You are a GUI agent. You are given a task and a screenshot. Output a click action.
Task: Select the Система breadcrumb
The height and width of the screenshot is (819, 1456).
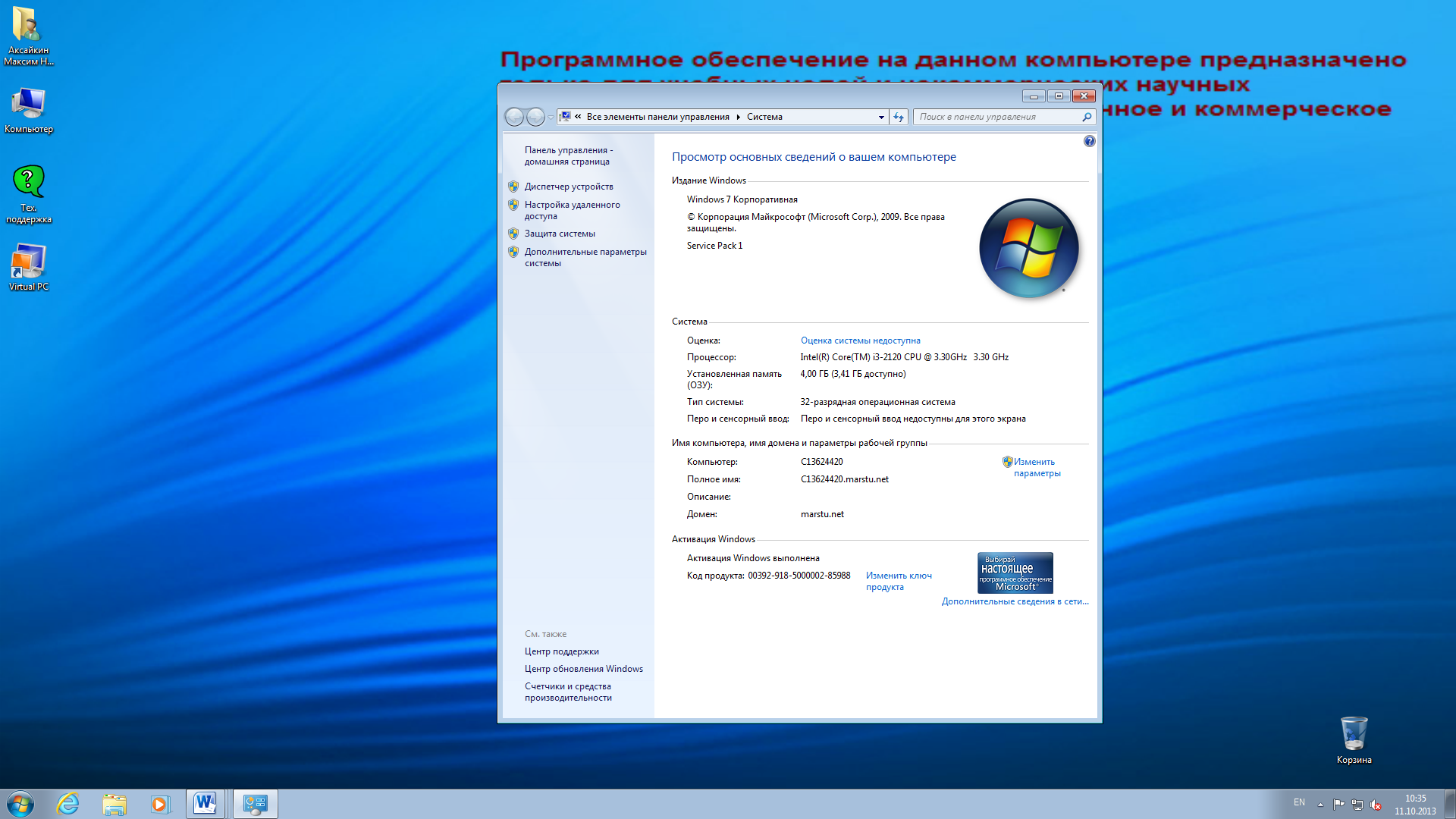pyautogui.click(x=764, y=117)
